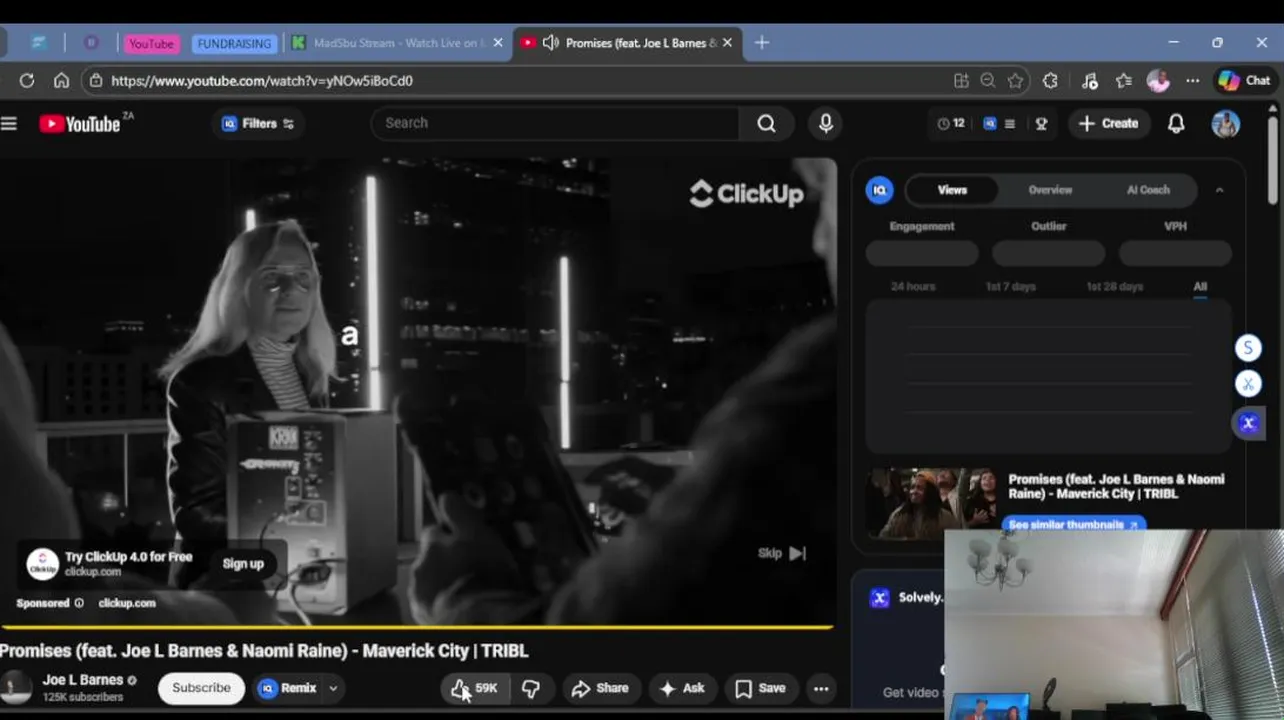Viewport: 1284px width, 720px height.
Task: Open the YouTube guide hamburger menu
Action: [x=9, y=123]
